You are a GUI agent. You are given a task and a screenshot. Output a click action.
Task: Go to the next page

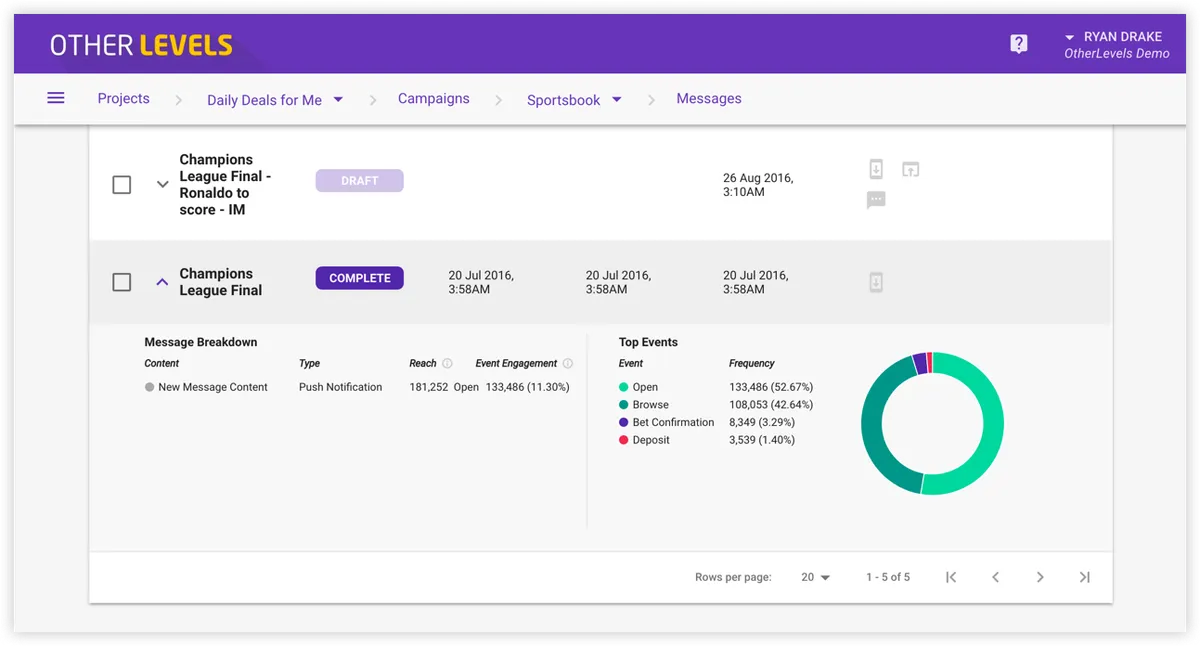coord(1040,577)
